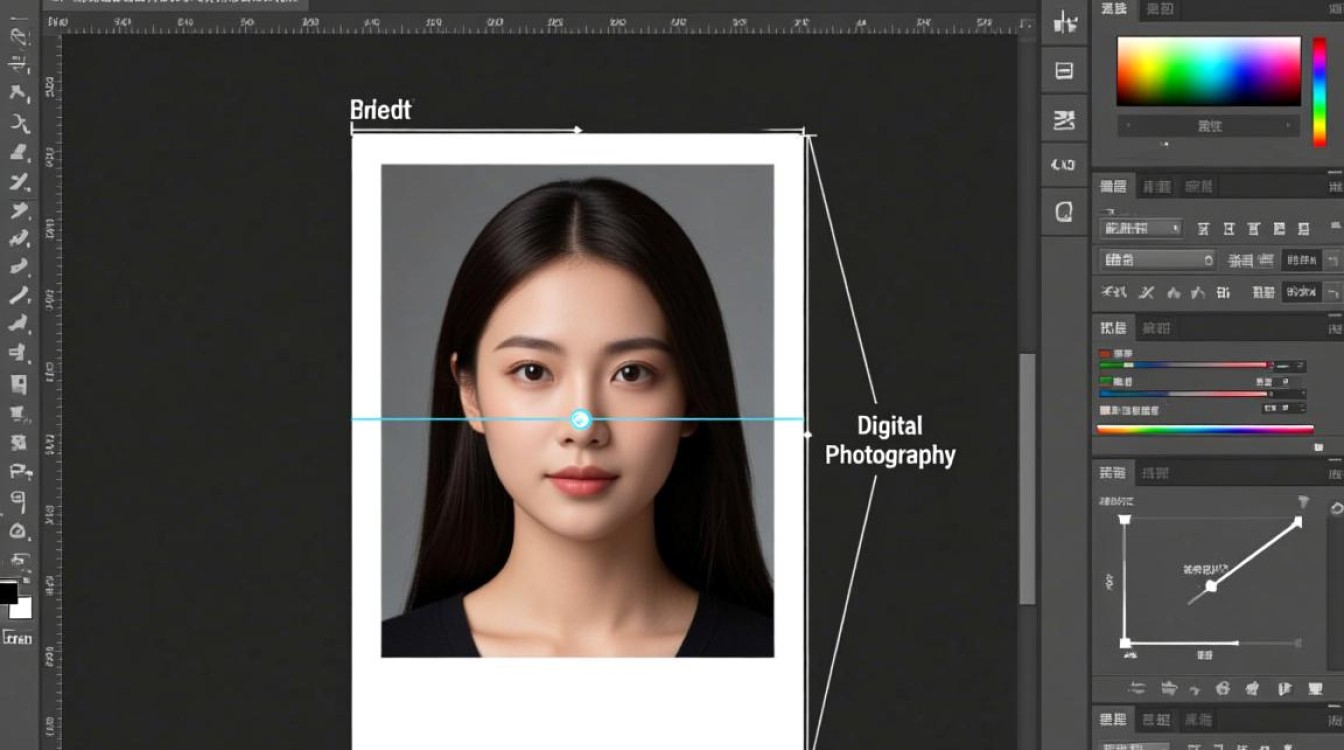Switch to the second tab of the color panel
Viewport: 1344px width, 750px height.
coord(1160,9)
